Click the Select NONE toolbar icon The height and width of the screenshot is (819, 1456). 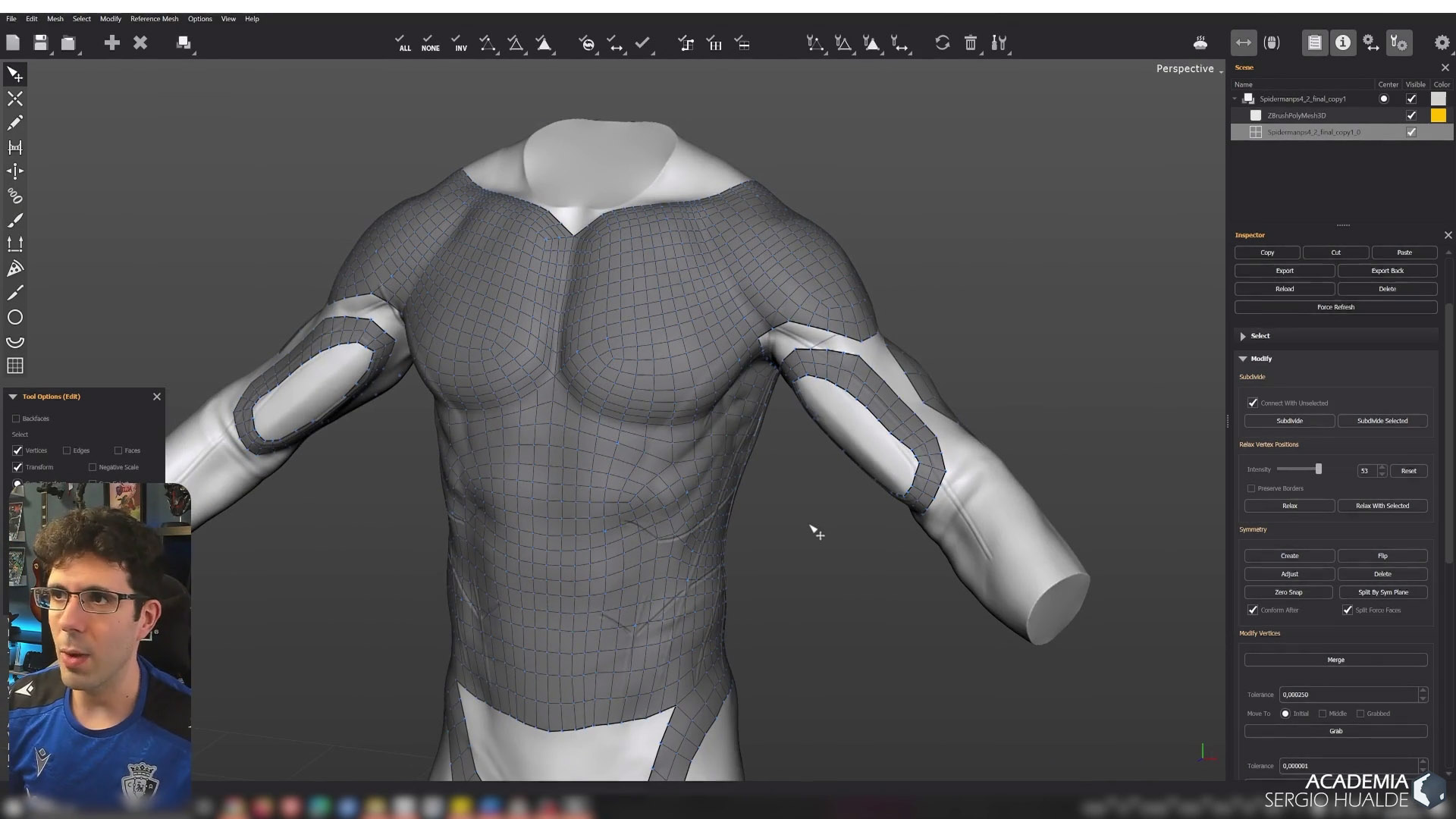pos(430,43)
